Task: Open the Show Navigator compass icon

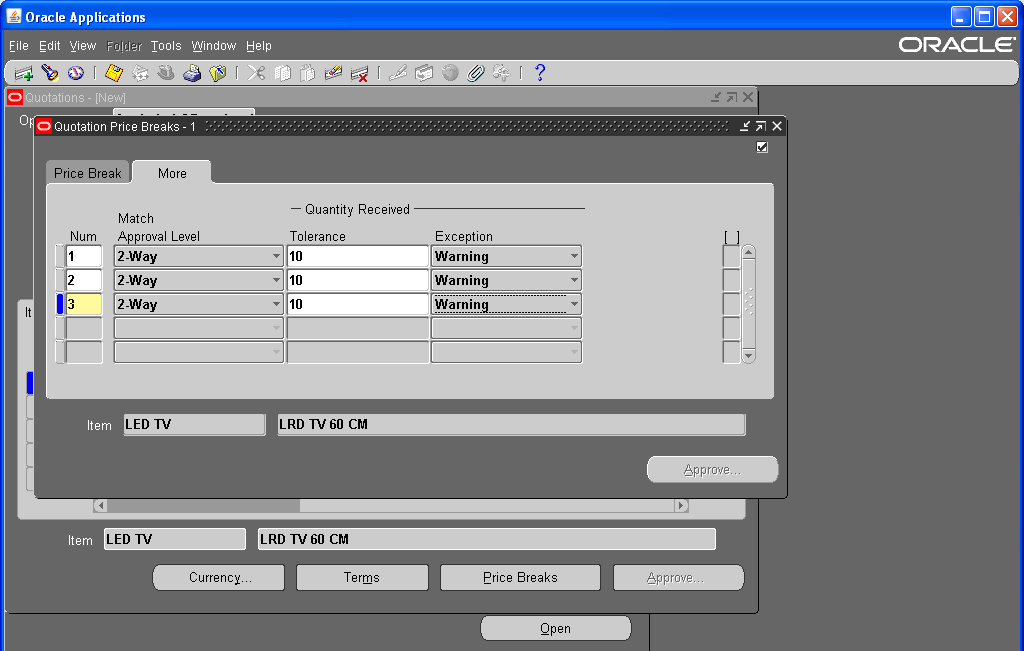Action: [x=76, y=73]
